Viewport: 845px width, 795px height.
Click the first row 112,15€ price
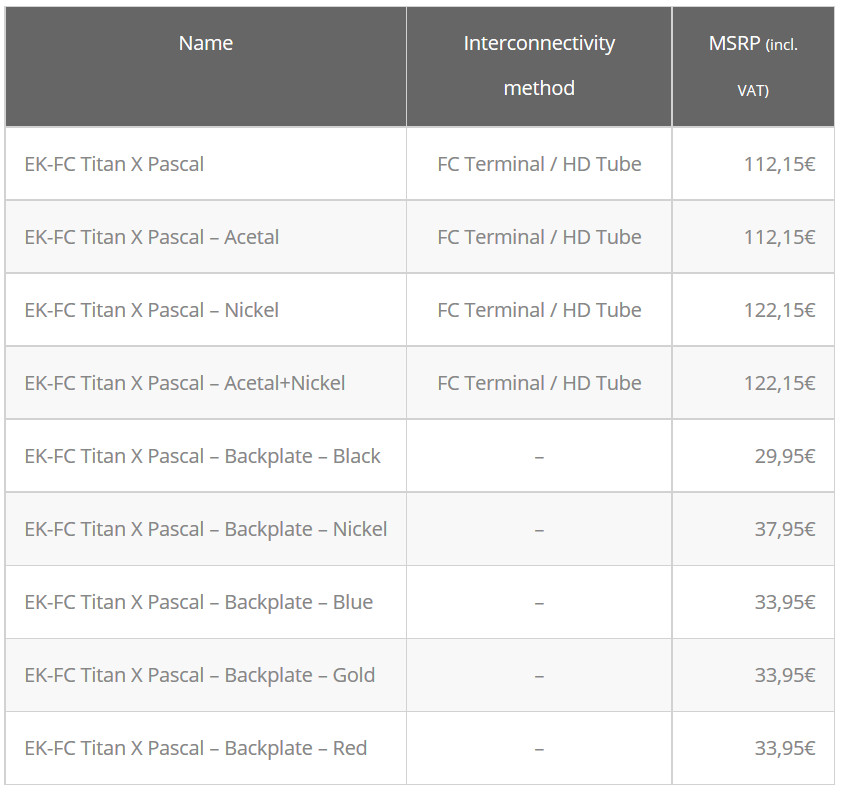(x=779, y=164)
